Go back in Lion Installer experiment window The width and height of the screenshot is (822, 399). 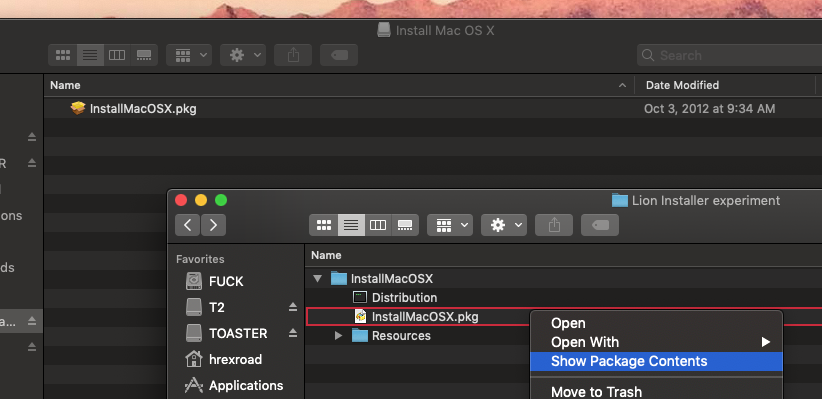(x=188, y=225)
